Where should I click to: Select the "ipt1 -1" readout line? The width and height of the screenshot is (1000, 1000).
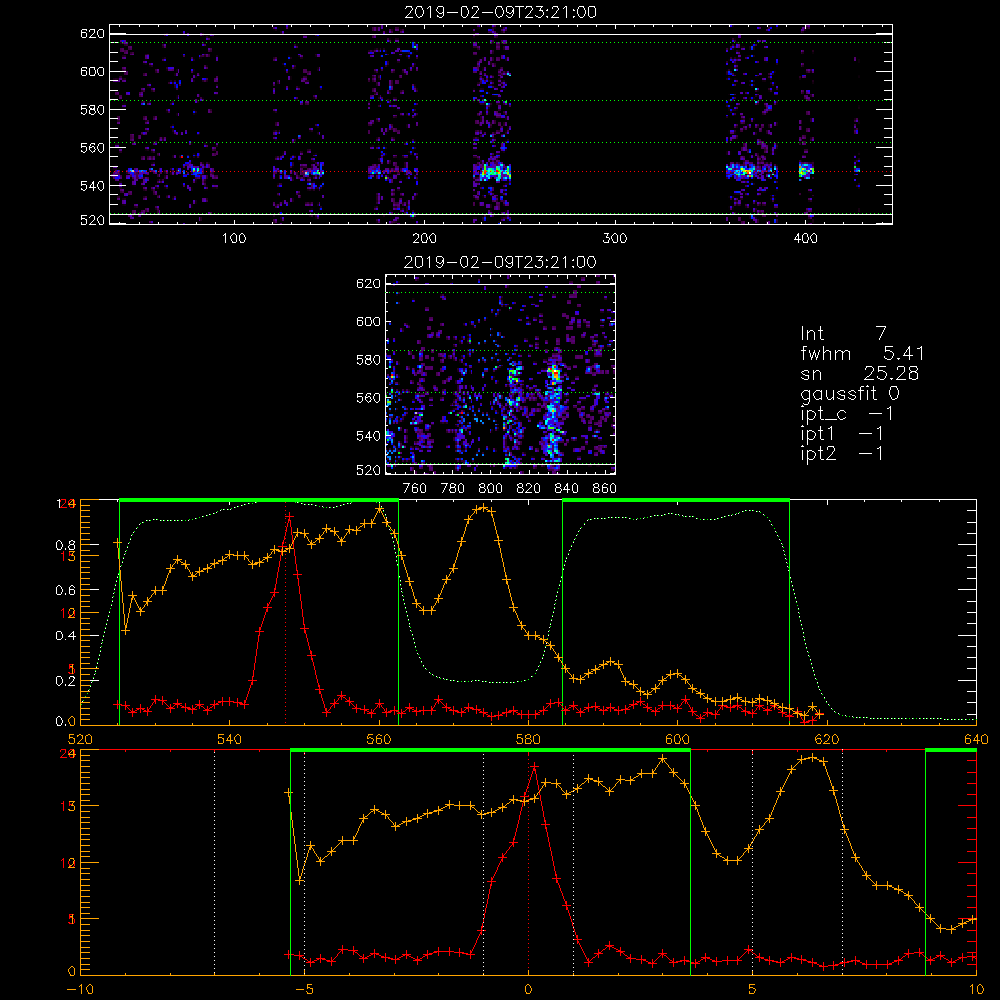click(841, 434)
